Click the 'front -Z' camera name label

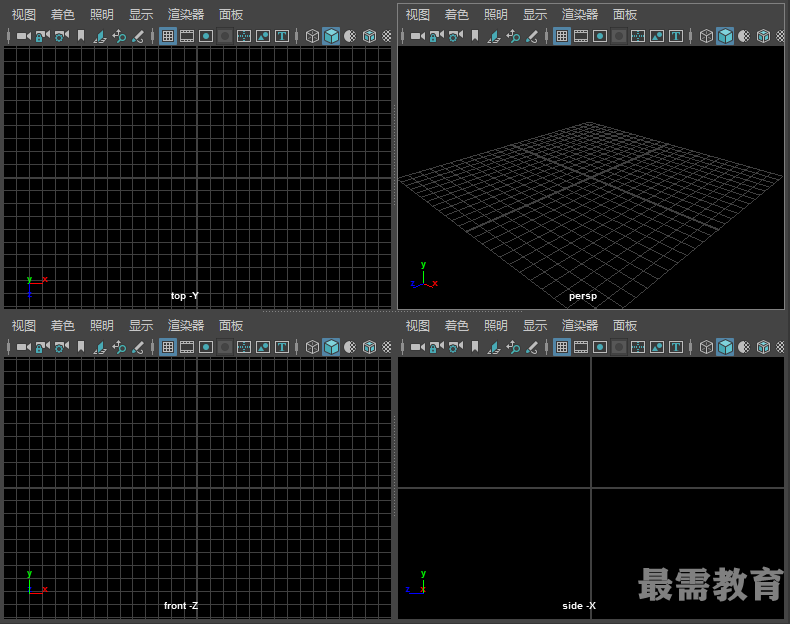(x=181, y=606)
